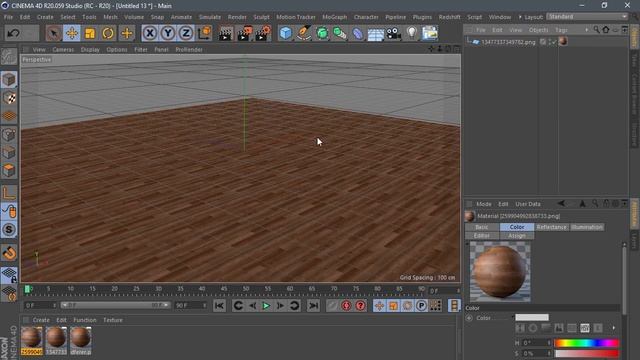Screen dimensions: 640x360
Task: Select 13477337349782.png object in Object Manager
Action: click(508, 42)
